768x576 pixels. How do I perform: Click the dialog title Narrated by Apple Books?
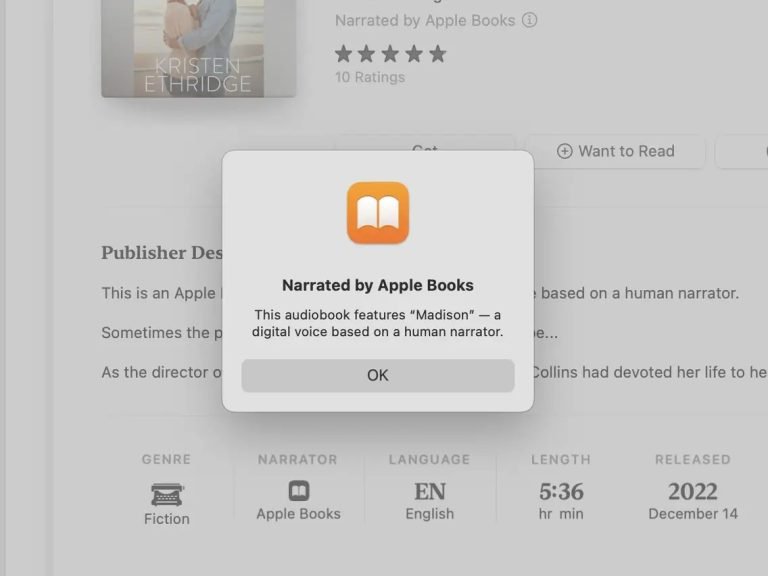tap(377, 285)
